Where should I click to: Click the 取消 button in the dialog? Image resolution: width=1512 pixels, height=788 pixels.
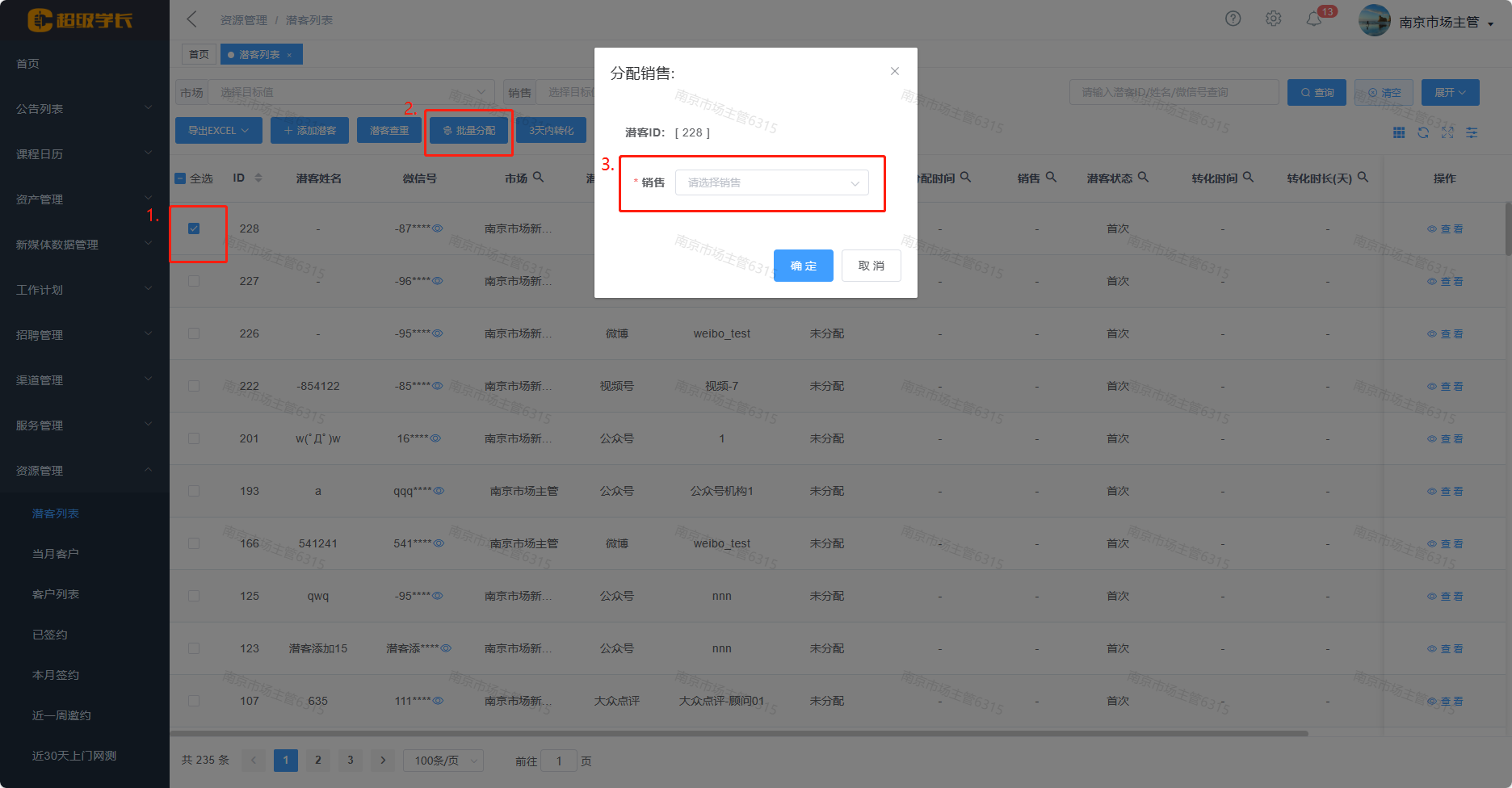point(871,266)
